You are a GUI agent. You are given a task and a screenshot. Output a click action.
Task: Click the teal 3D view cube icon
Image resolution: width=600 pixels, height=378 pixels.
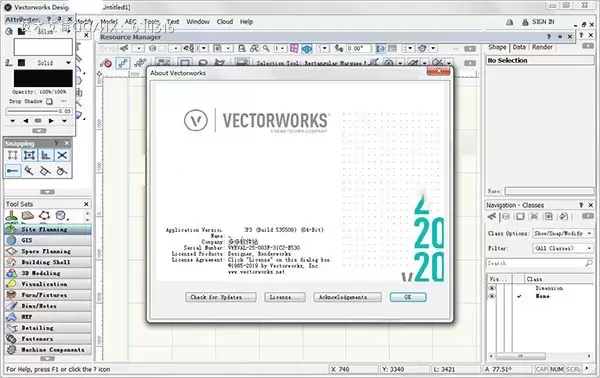point(307,49)
